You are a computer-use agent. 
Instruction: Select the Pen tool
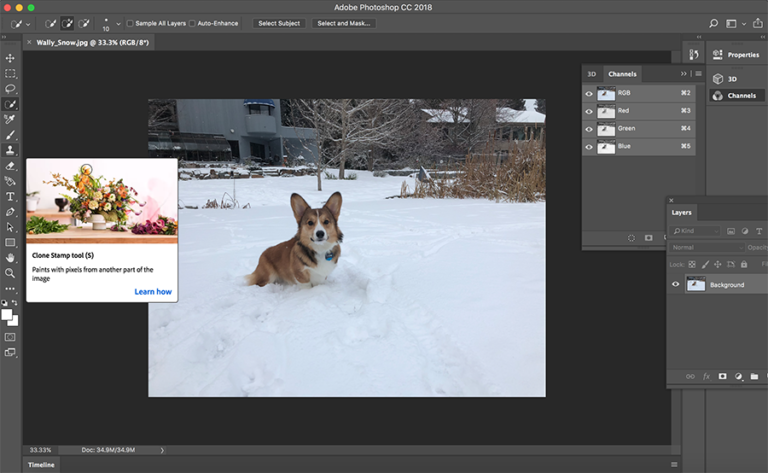pyautogui.click(x=10, y=212)
